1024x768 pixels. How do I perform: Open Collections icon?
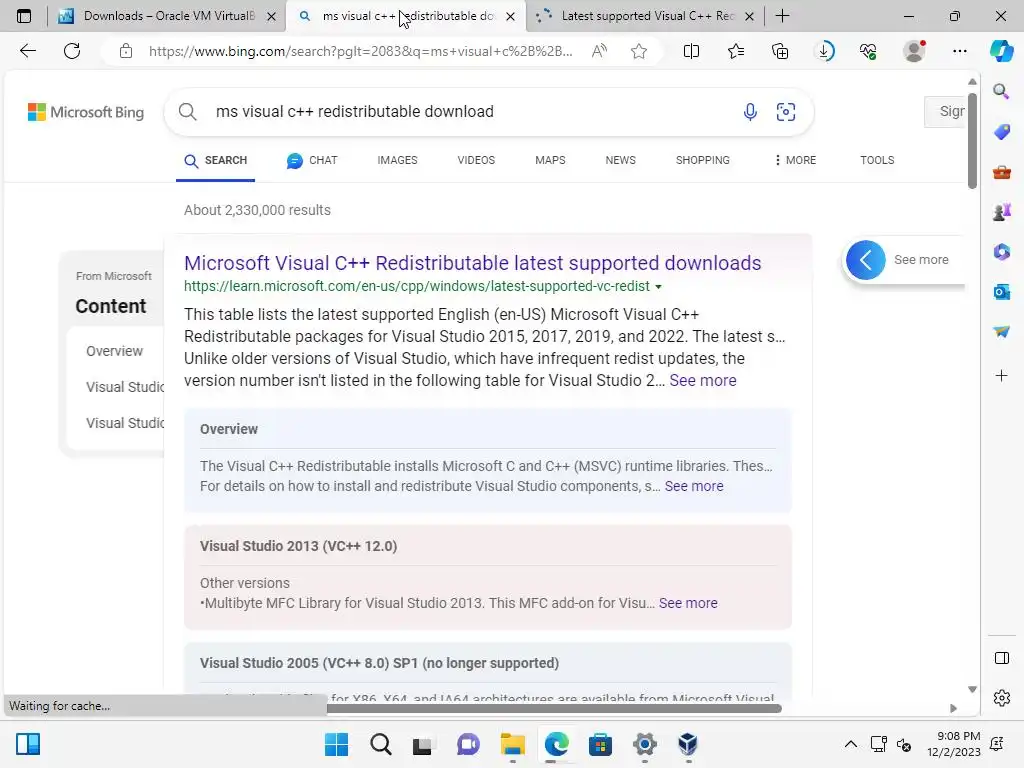pos(780,51)
